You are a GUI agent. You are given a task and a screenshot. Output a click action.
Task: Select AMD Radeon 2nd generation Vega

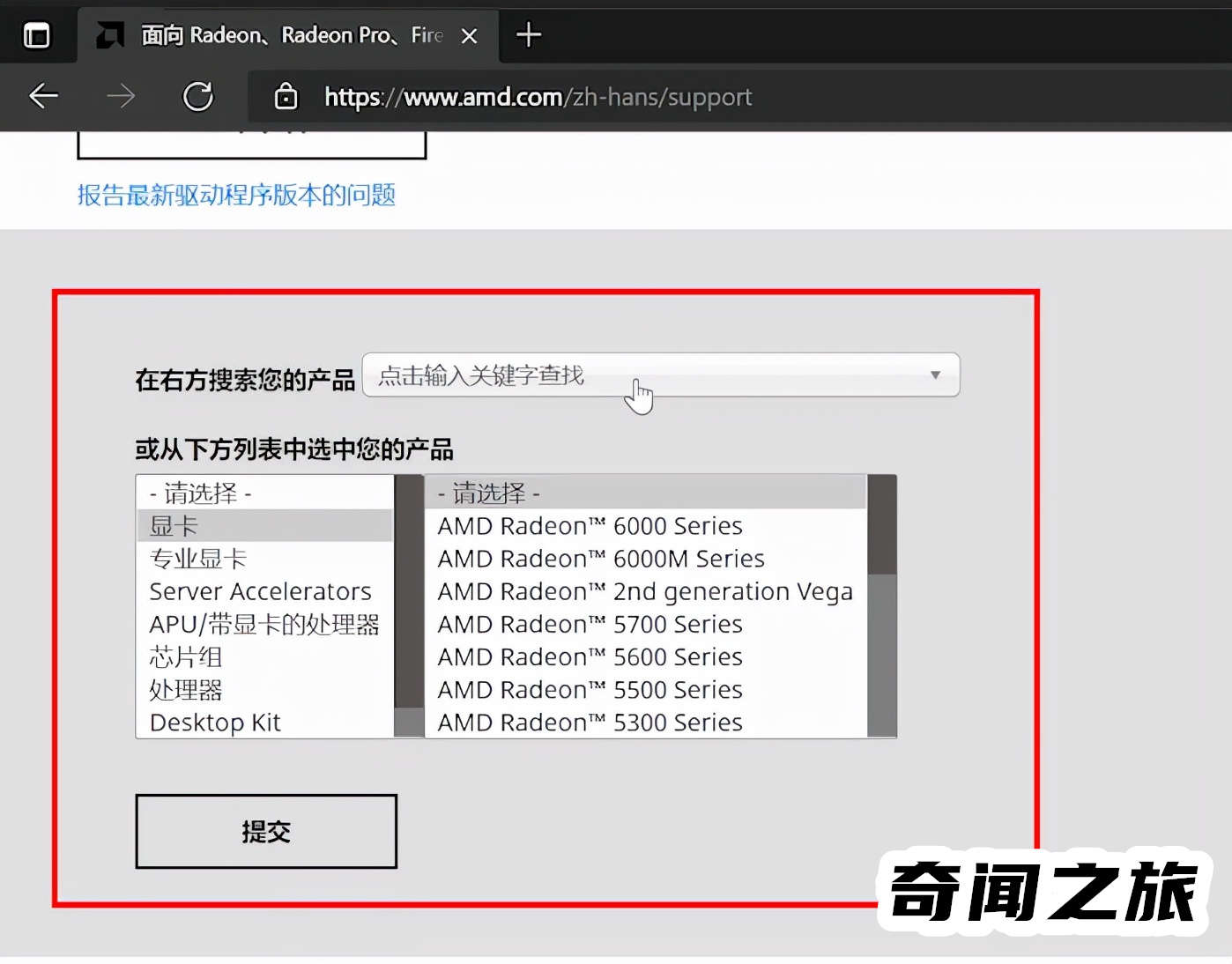click(646, 591)
